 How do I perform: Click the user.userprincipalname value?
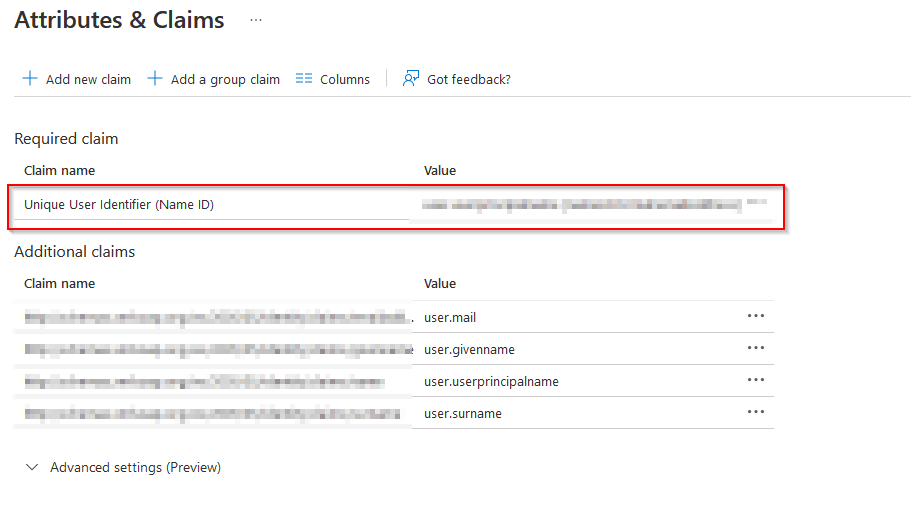[491, 381]
